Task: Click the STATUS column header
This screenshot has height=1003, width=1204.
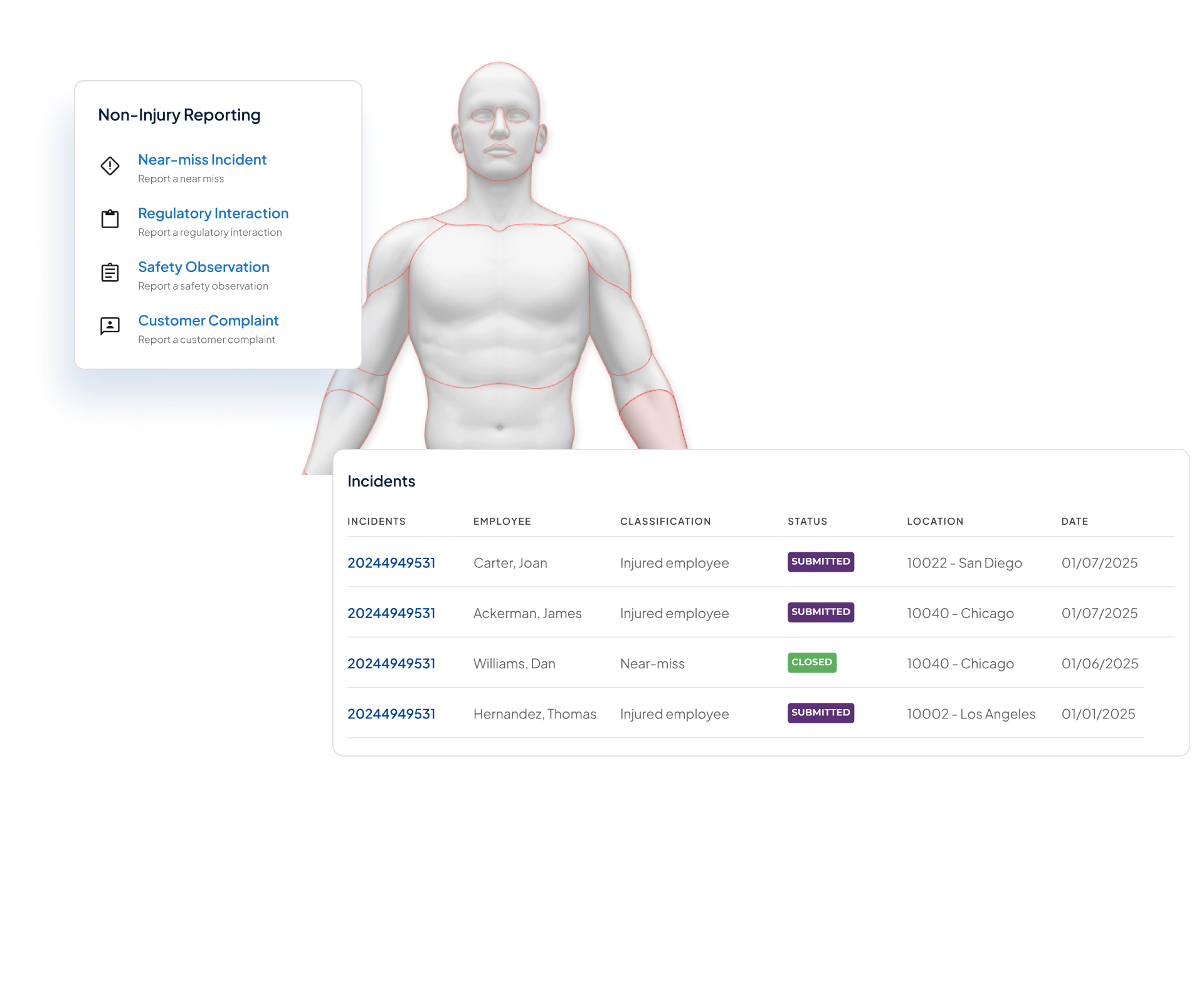Action: [x=807, y=522]
